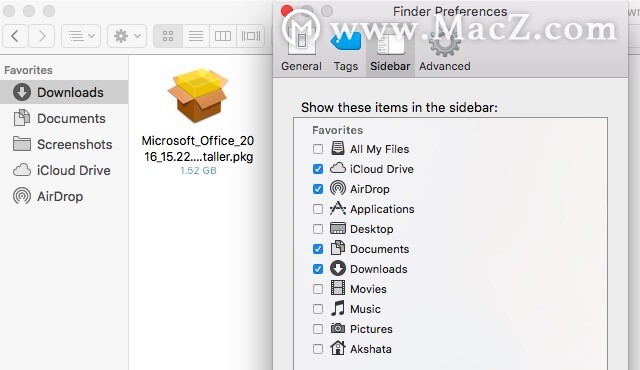The height and width of the screenshot is (370, 640).
Task: Click the Movies filmstrip icon
Action: point(338,288)
